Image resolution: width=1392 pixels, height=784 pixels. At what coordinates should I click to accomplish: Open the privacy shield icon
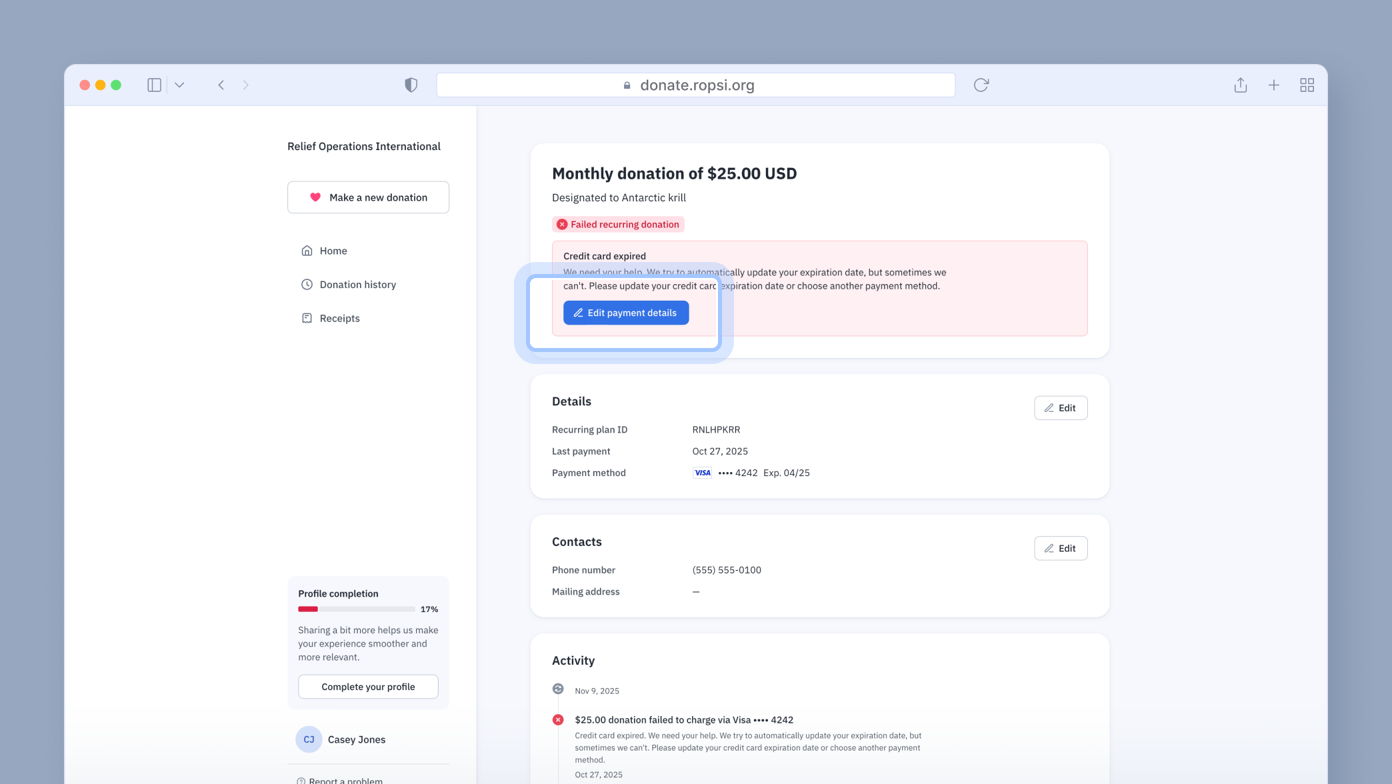pyautogui.click(x=411, y=85)
